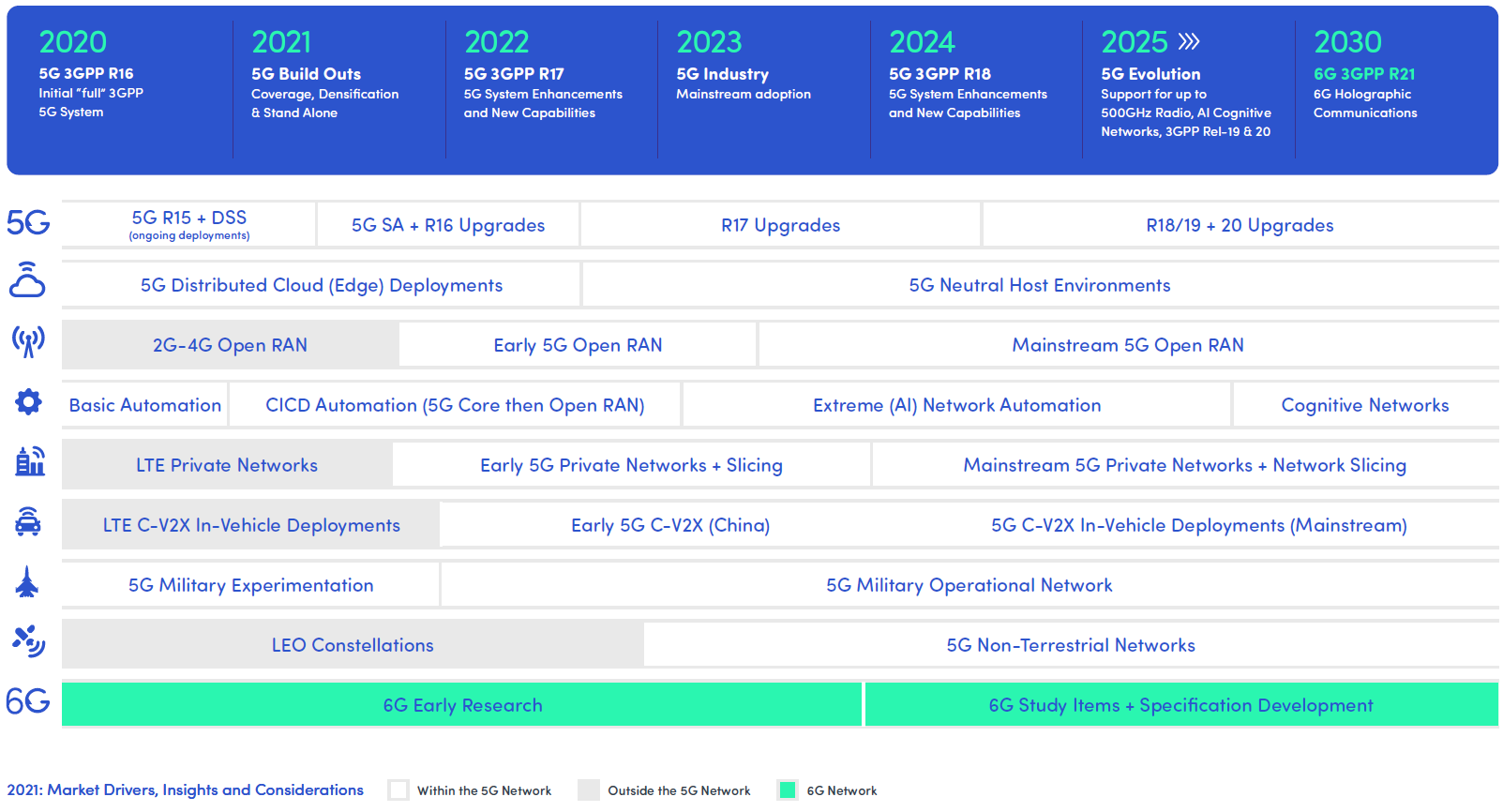This screenshot has width=1503, height=812.
Task: Click the Cognitive Networks cell
Action: (1364, 405)
